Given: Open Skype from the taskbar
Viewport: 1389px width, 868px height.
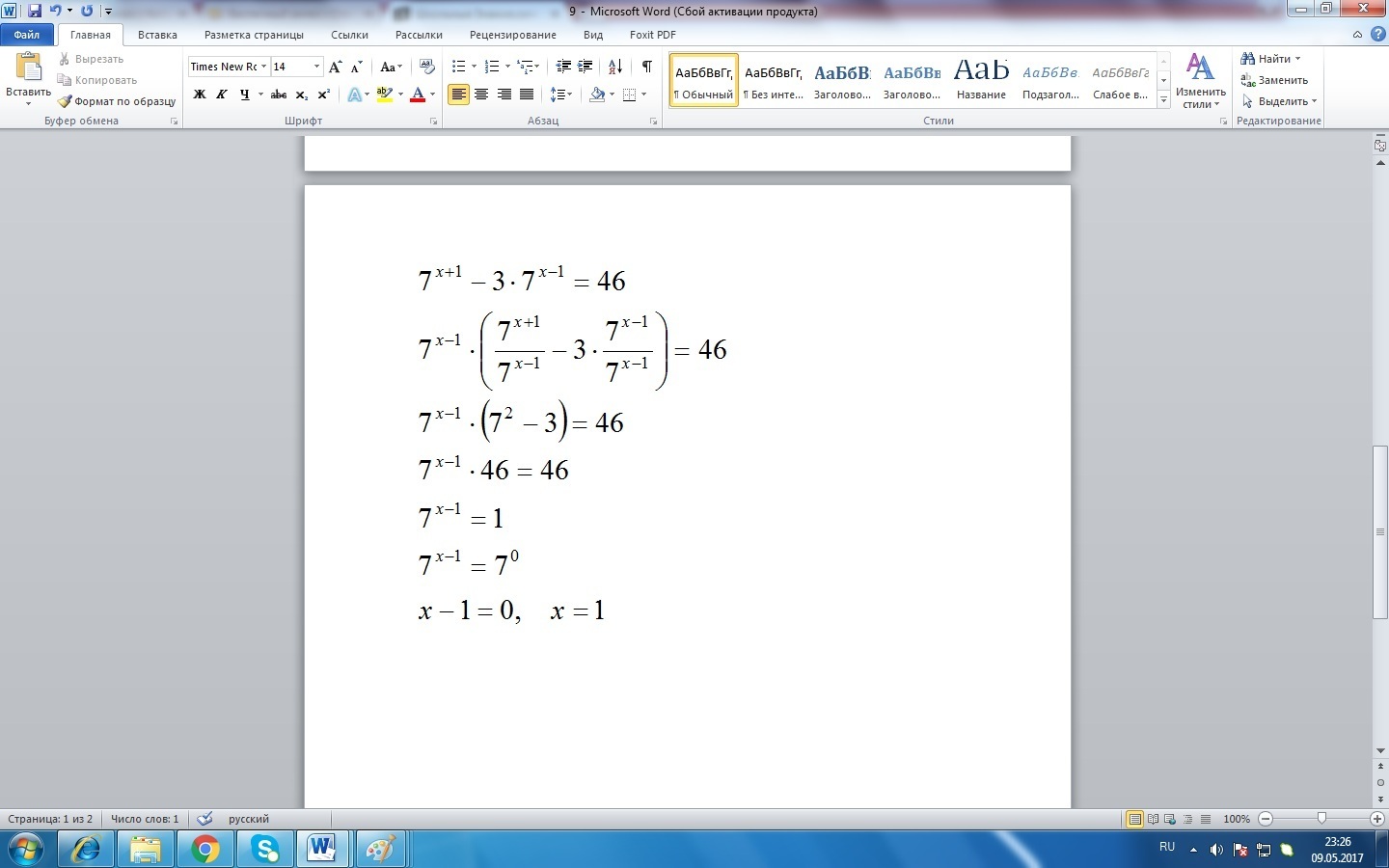Looking at the screenshot, I should click(x=263, y=849).
